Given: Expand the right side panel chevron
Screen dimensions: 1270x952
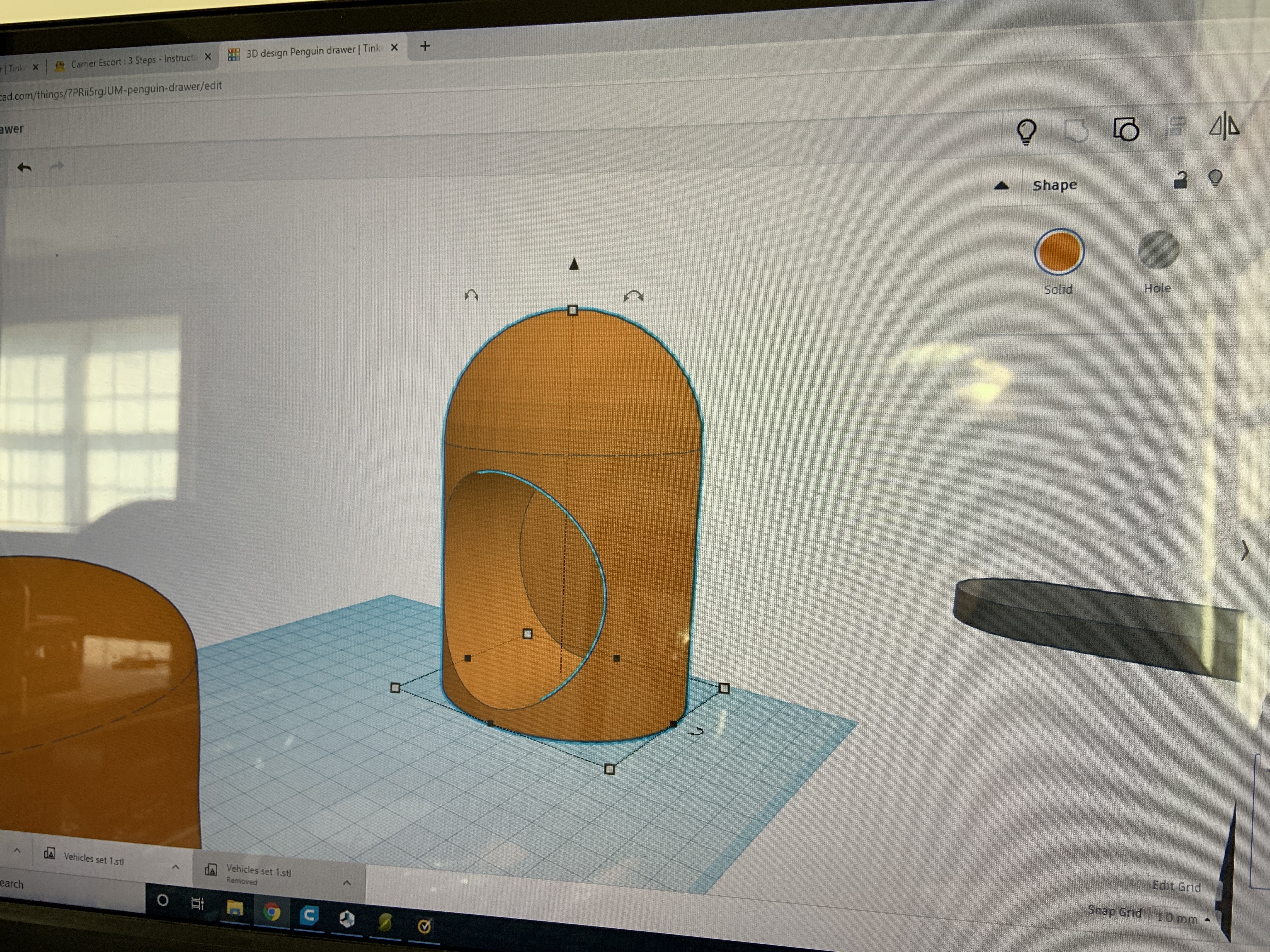Looking at the screenshot, I should click(1244, 550).
